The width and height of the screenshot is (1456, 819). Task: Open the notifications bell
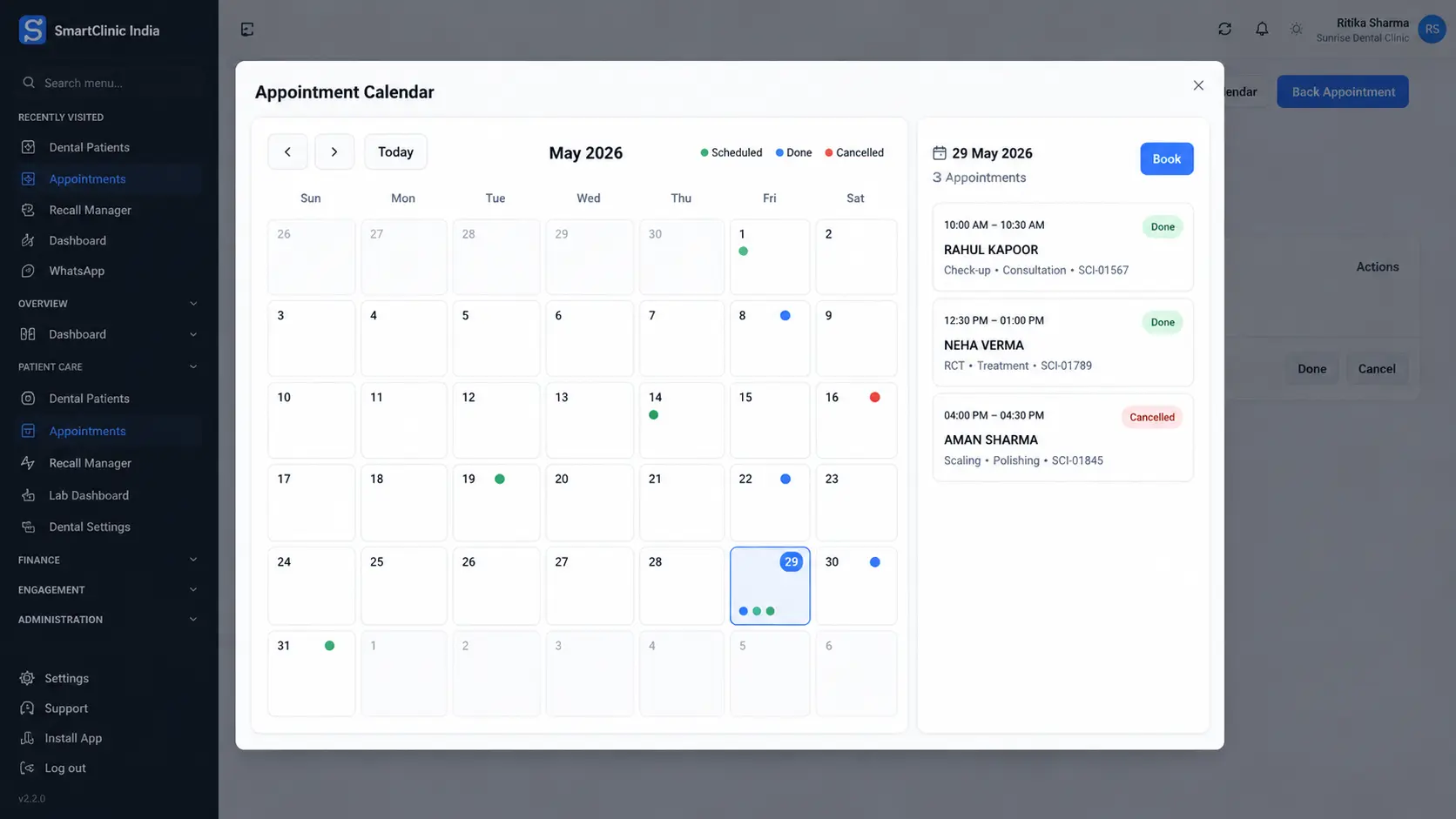1261,29
